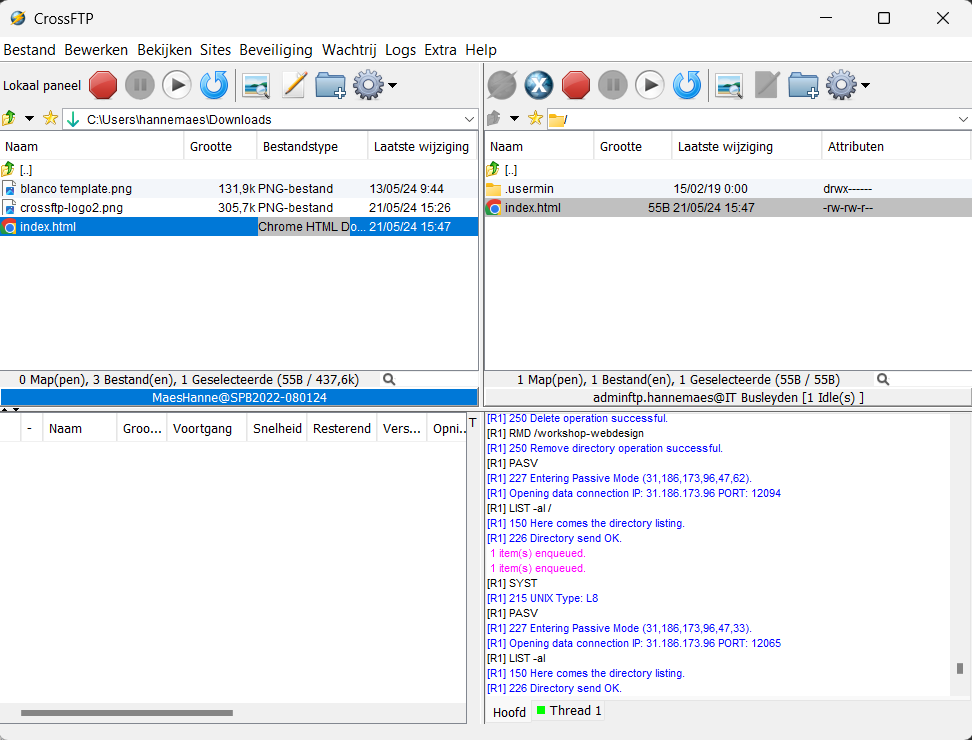
Task: Expand the remote path dropdown
Action: pos(963,119)
